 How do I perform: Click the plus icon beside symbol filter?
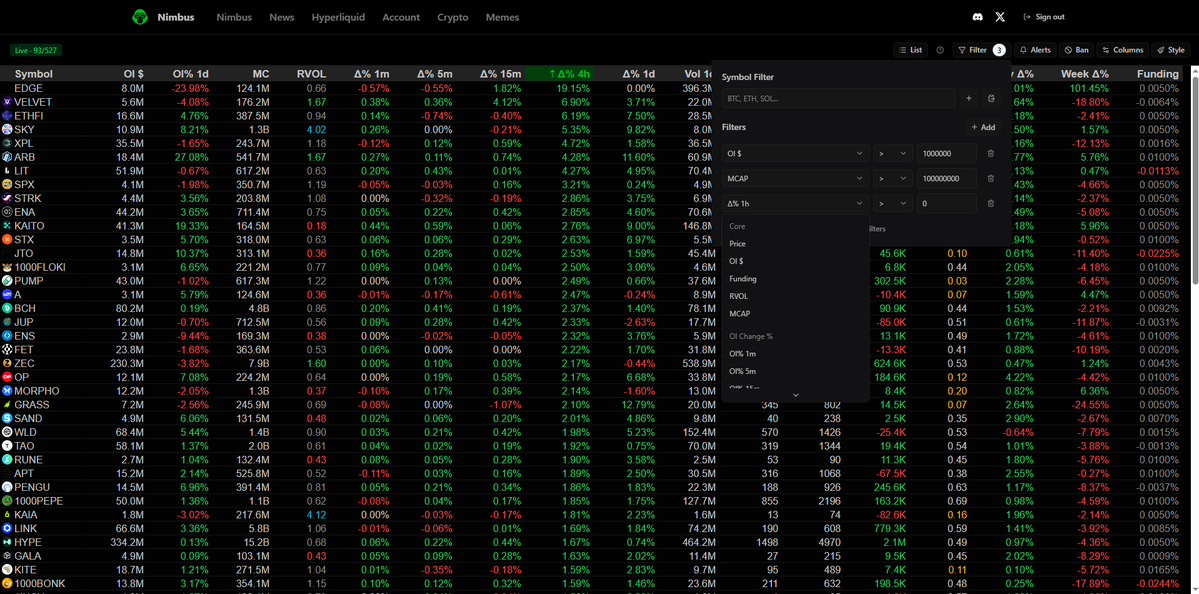pyautogui.click(x=969, y=98)
